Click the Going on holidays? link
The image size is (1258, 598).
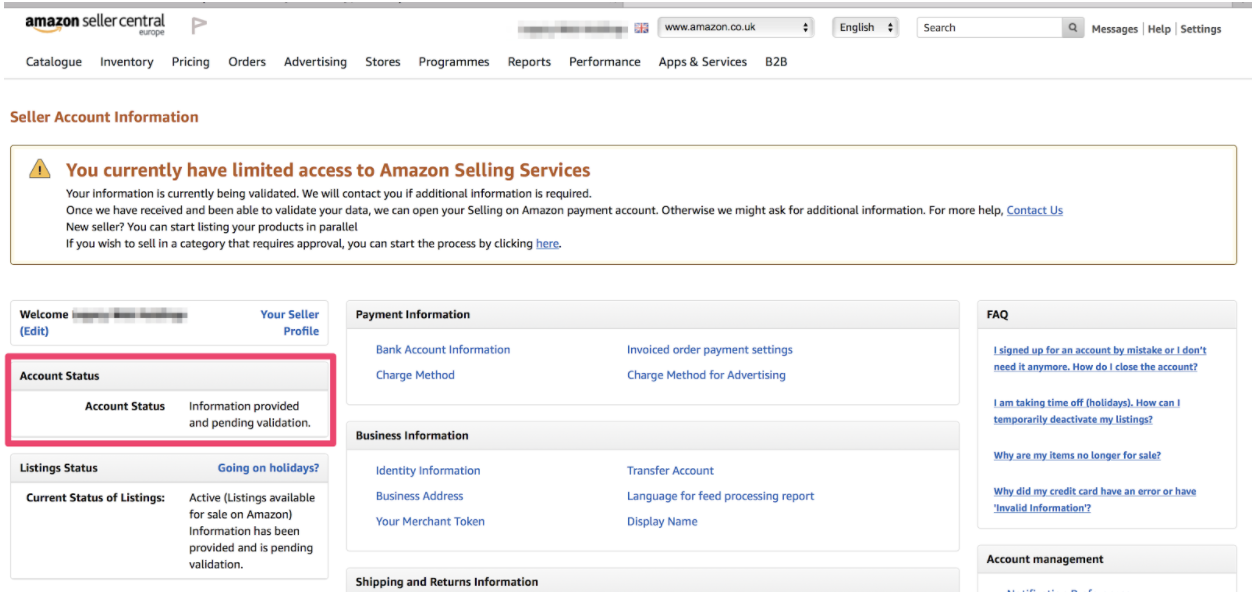pyautogui.click(x=268, y=468)
